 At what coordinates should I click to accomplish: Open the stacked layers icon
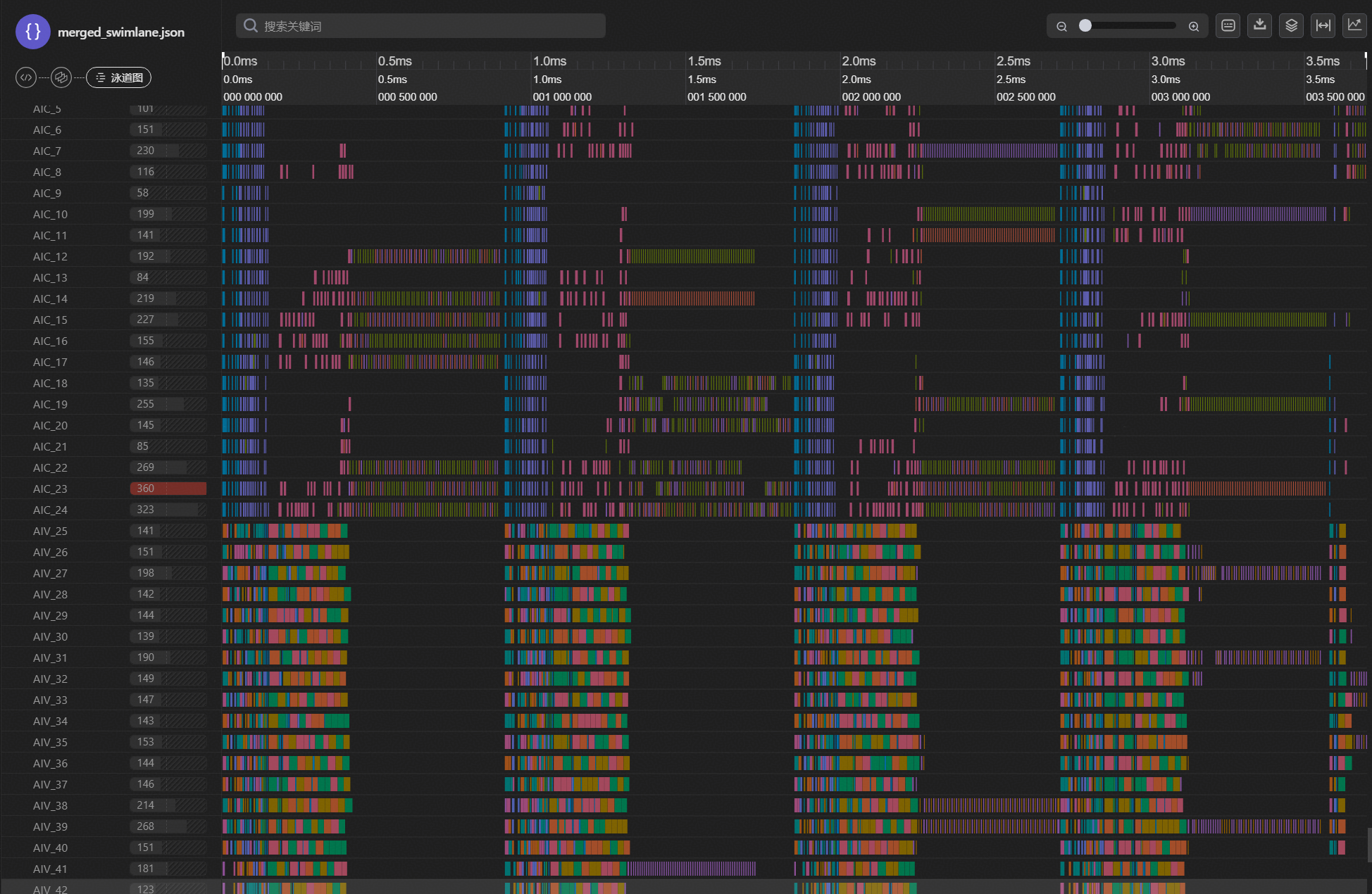pyautogui.click(x=1291, y=26)
